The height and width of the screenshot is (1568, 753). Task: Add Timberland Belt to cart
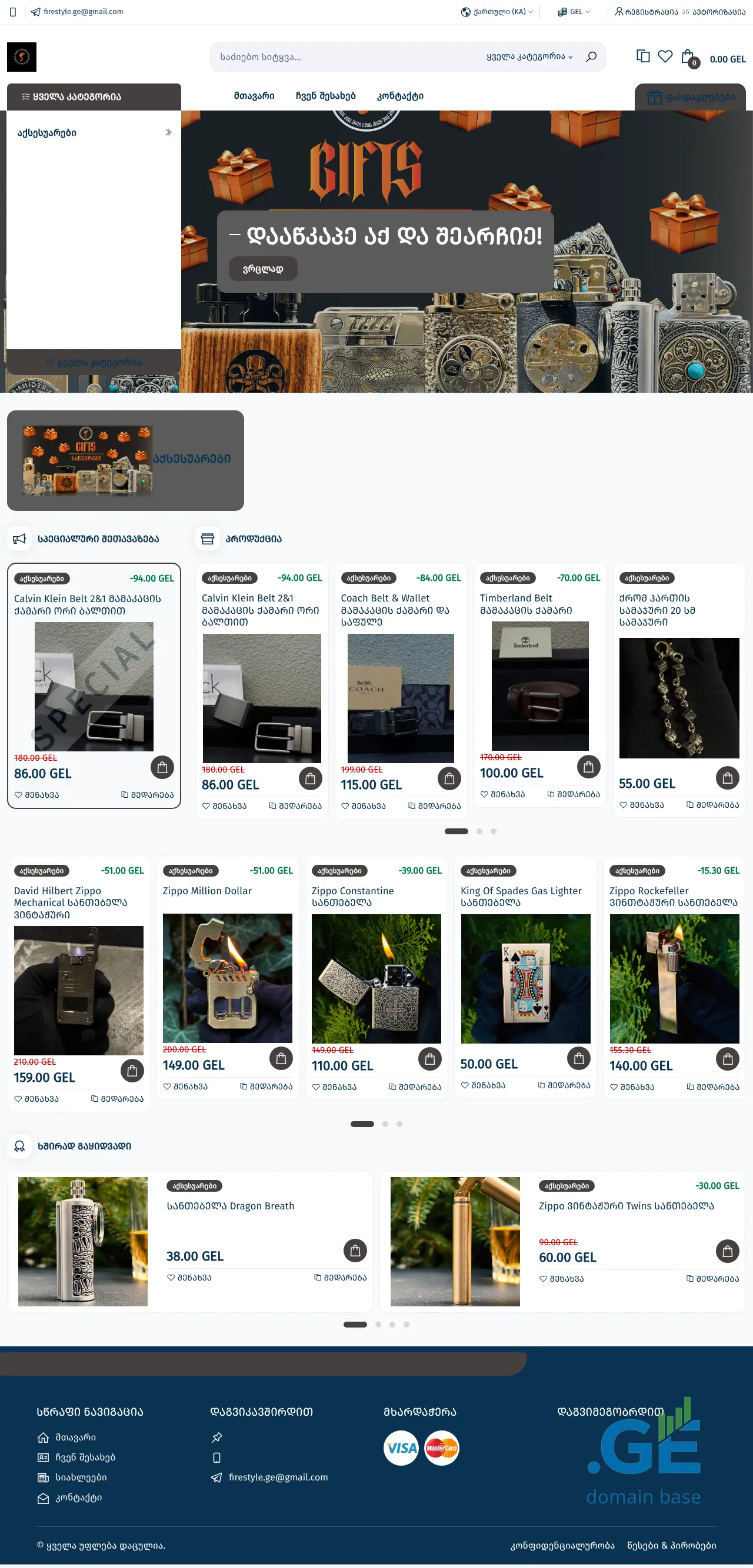(x=588, y=766)
